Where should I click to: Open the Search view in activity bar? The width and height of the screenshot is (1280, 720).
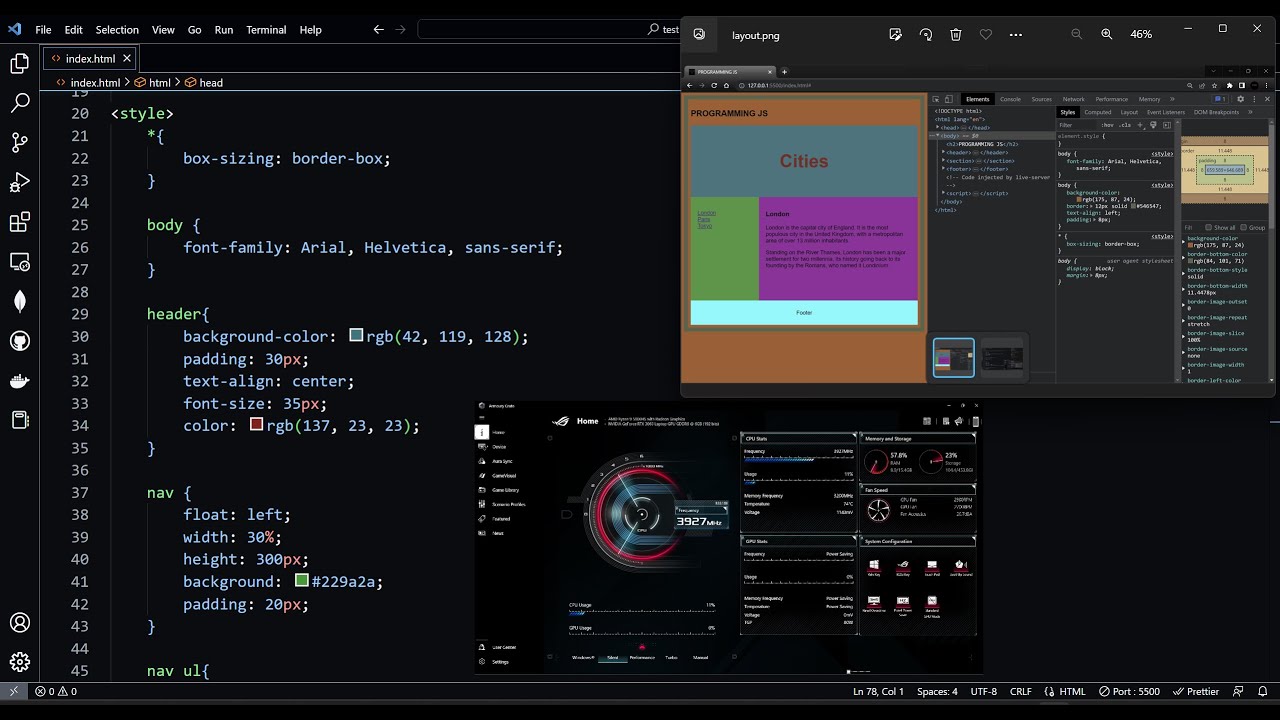[x=20, y=103]
